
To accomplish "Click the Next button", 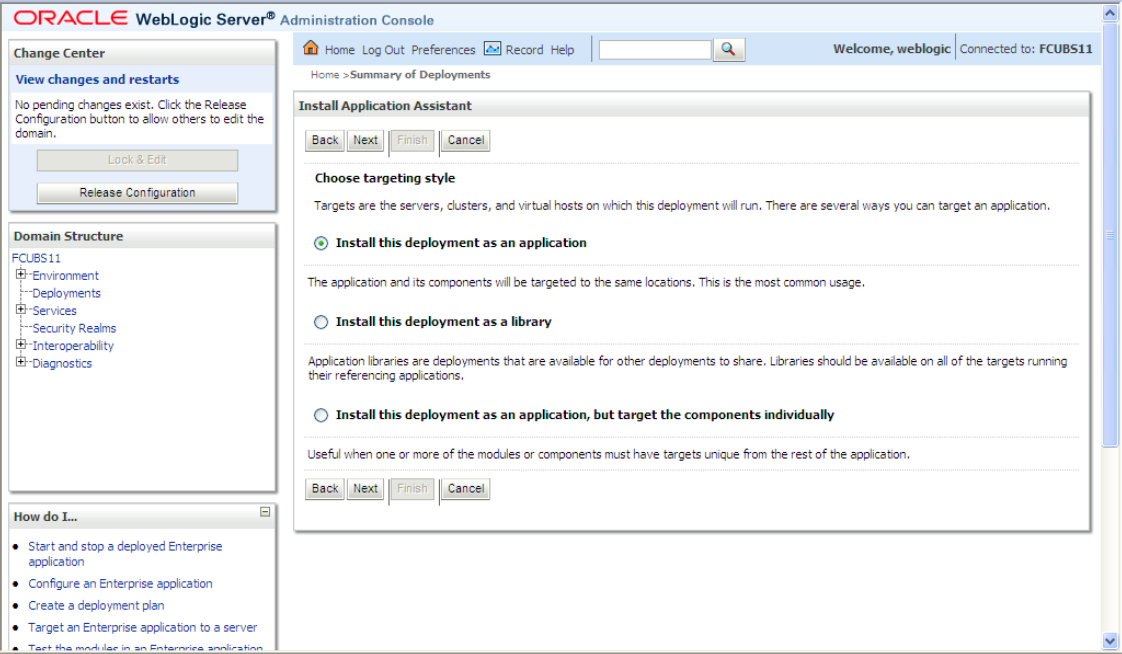I will click(x=364, y=140).
